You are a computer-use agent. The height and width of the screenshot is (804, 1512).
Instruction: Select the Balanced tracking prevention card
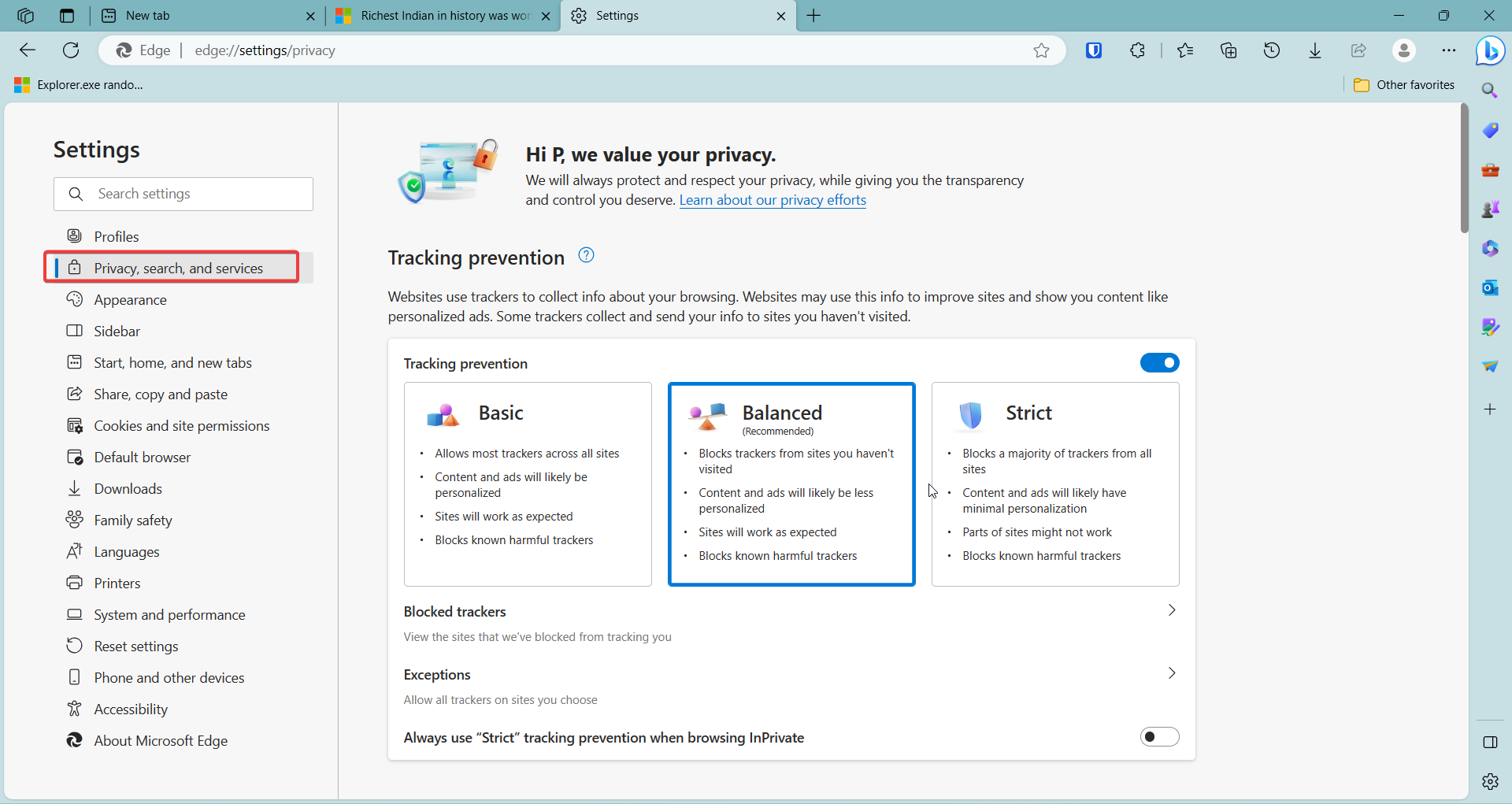click(x=791, y=484)
